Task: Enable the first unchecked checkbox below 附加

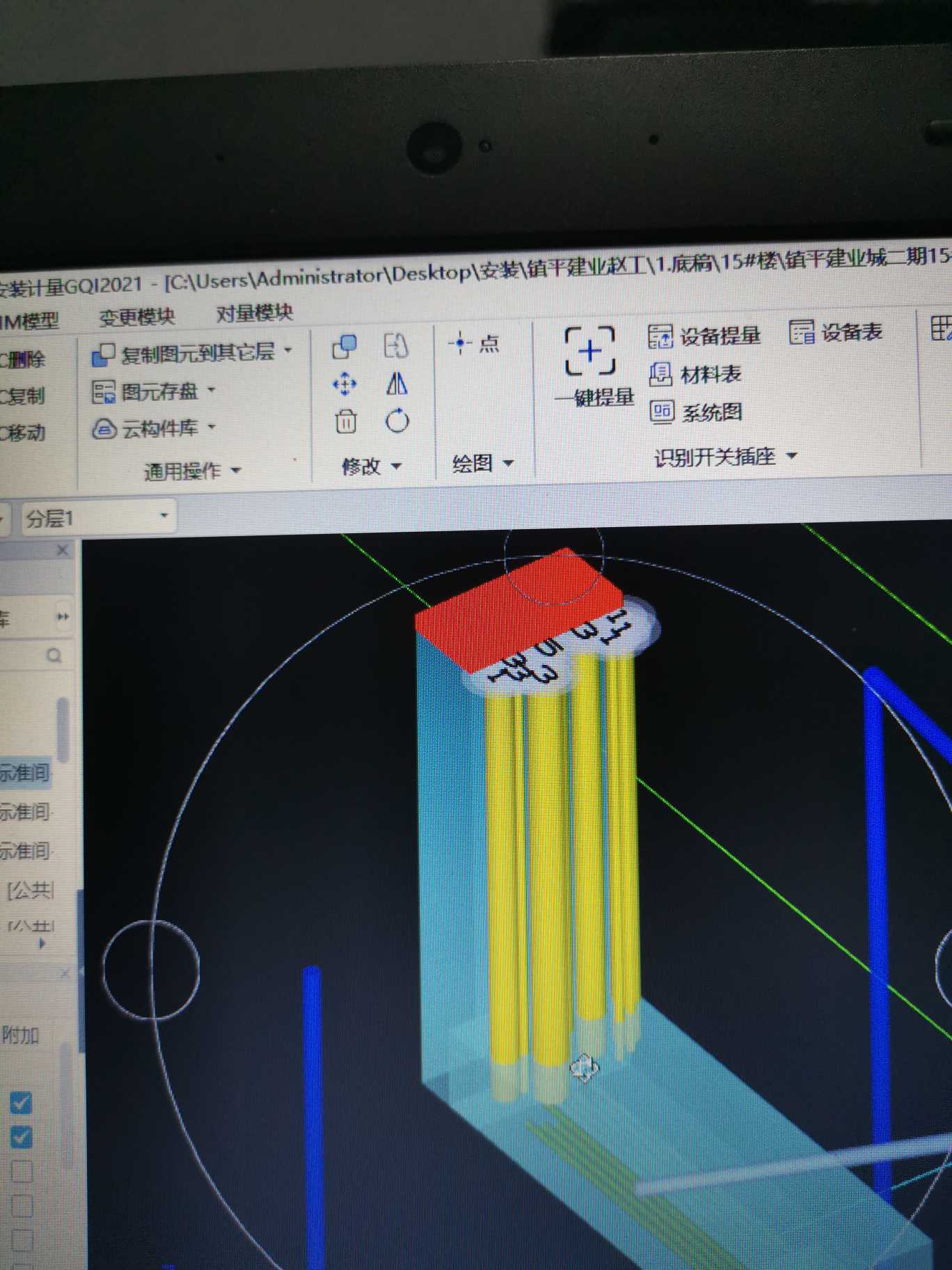Action: point(22,1173)
